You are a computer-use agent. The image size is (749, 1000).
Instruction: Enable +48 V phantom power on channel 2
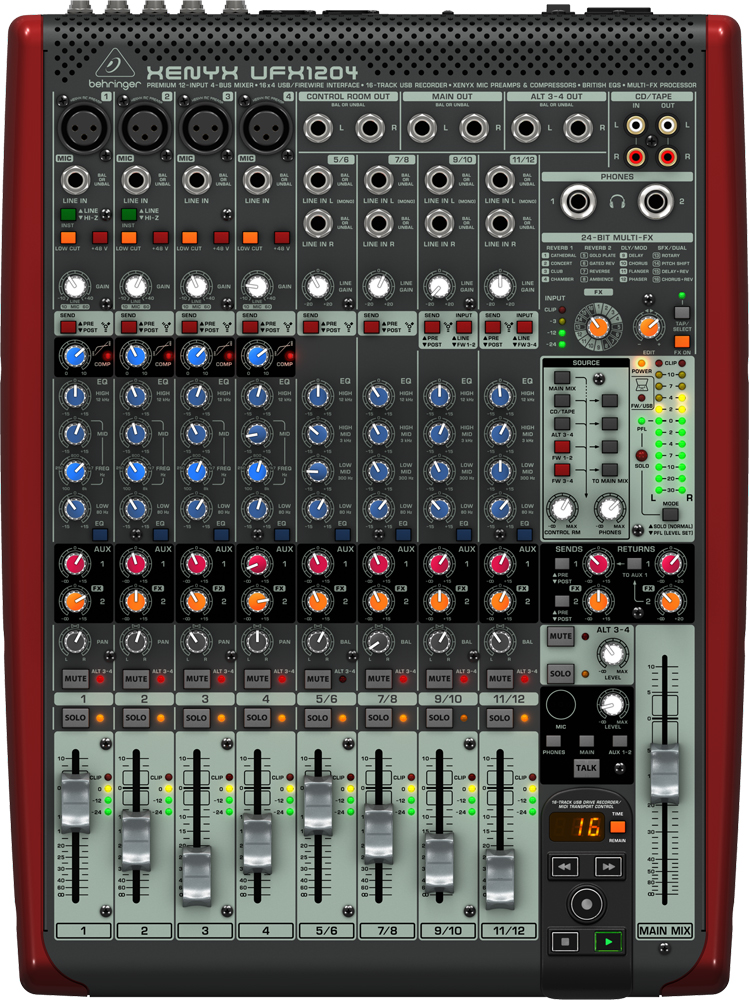click(160, 237)
